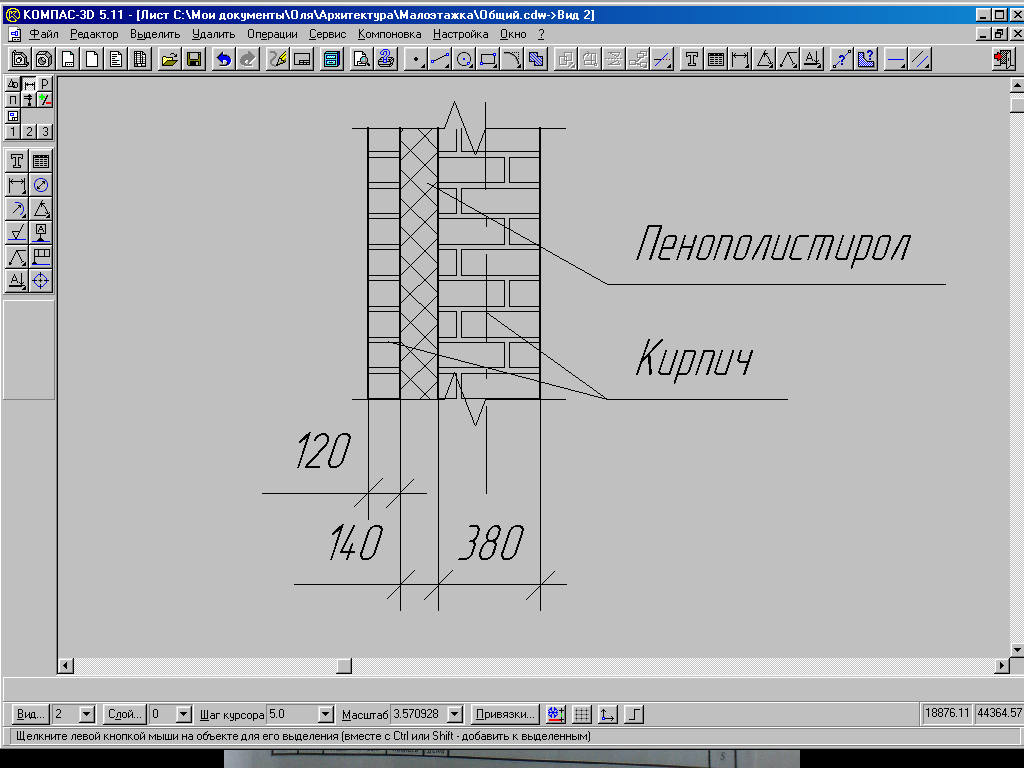Image resolution: width=1024 pixels, height=768 pixels.
Task: Select the angular dimension tool in the top toolbar
Action: pos(764,59)
